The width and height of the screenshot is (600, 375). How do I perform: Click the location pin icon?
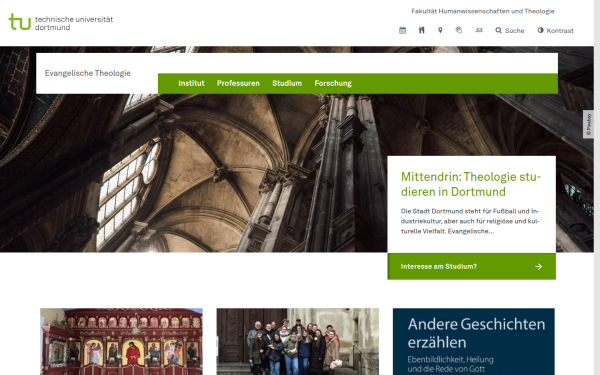(x=440, y=30)
